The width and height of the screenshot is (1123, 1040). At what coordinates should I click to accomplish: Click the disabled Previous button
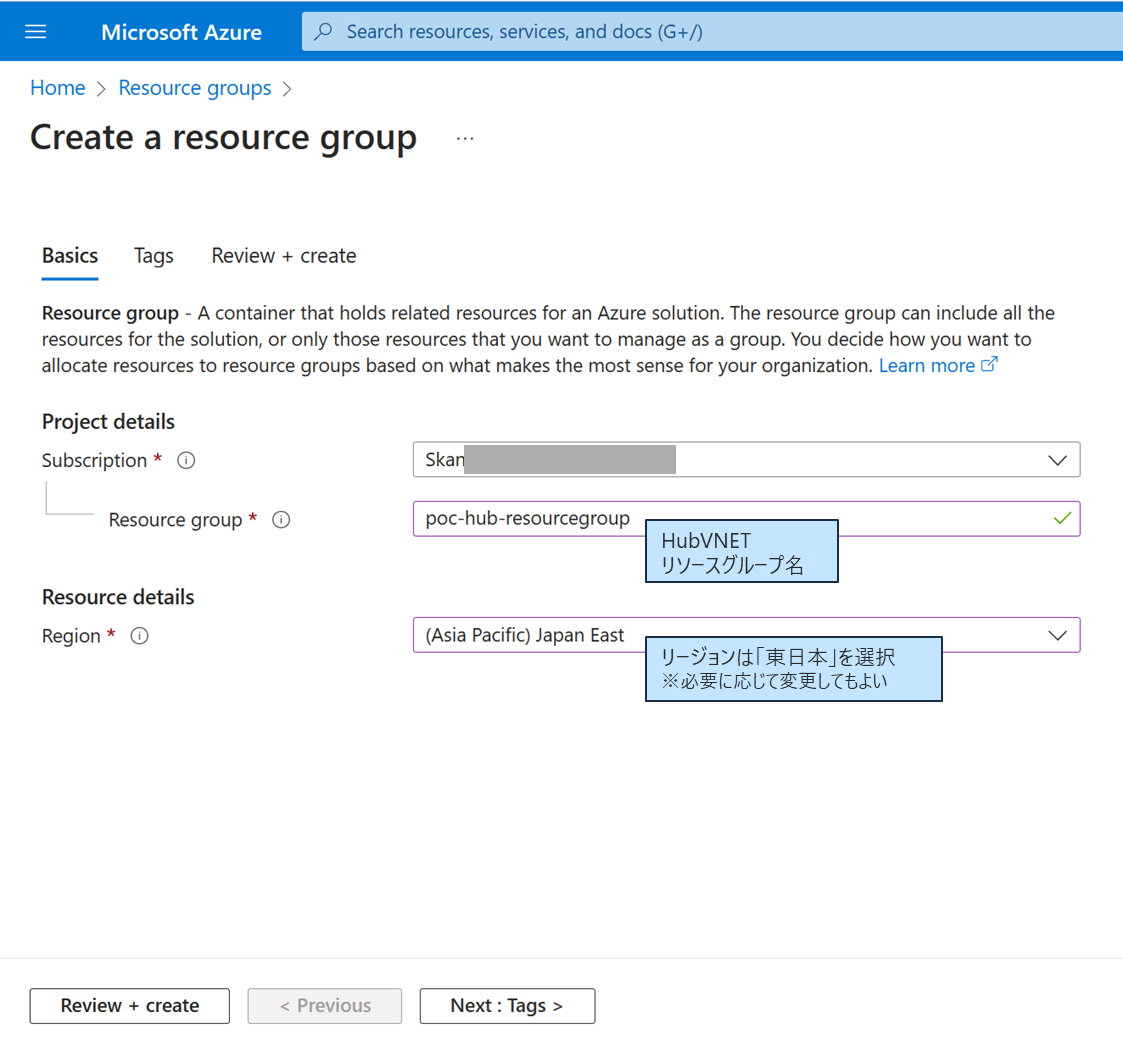point(325,1006)
